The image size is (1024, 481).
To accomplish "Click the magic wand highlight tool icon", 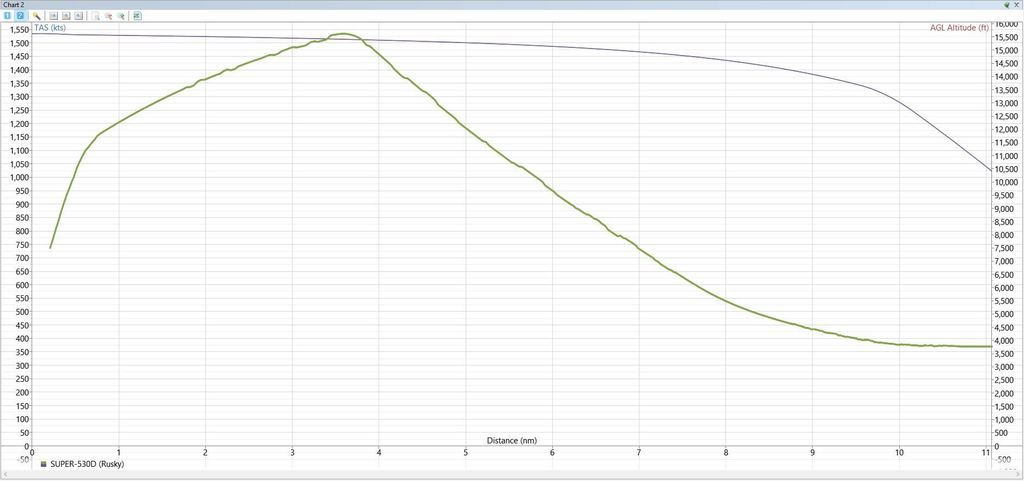I will [x=37, y=16].
